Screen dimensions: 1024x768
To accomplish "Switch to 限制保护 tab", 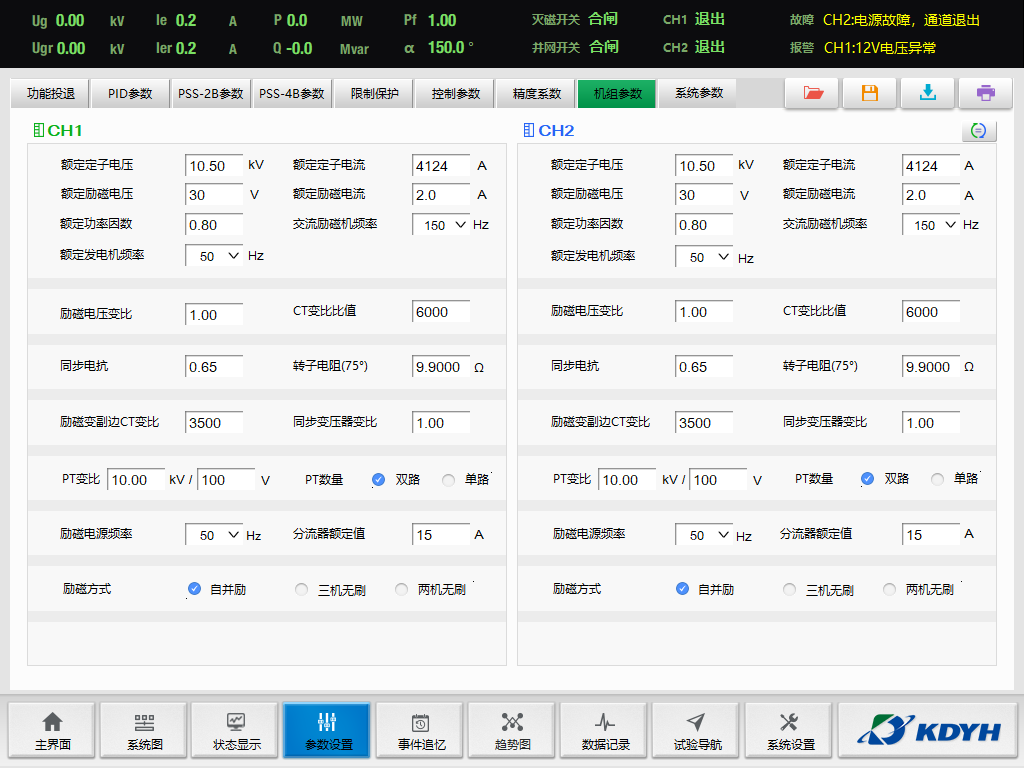I will pyautogui.click(x=374, y=94).
